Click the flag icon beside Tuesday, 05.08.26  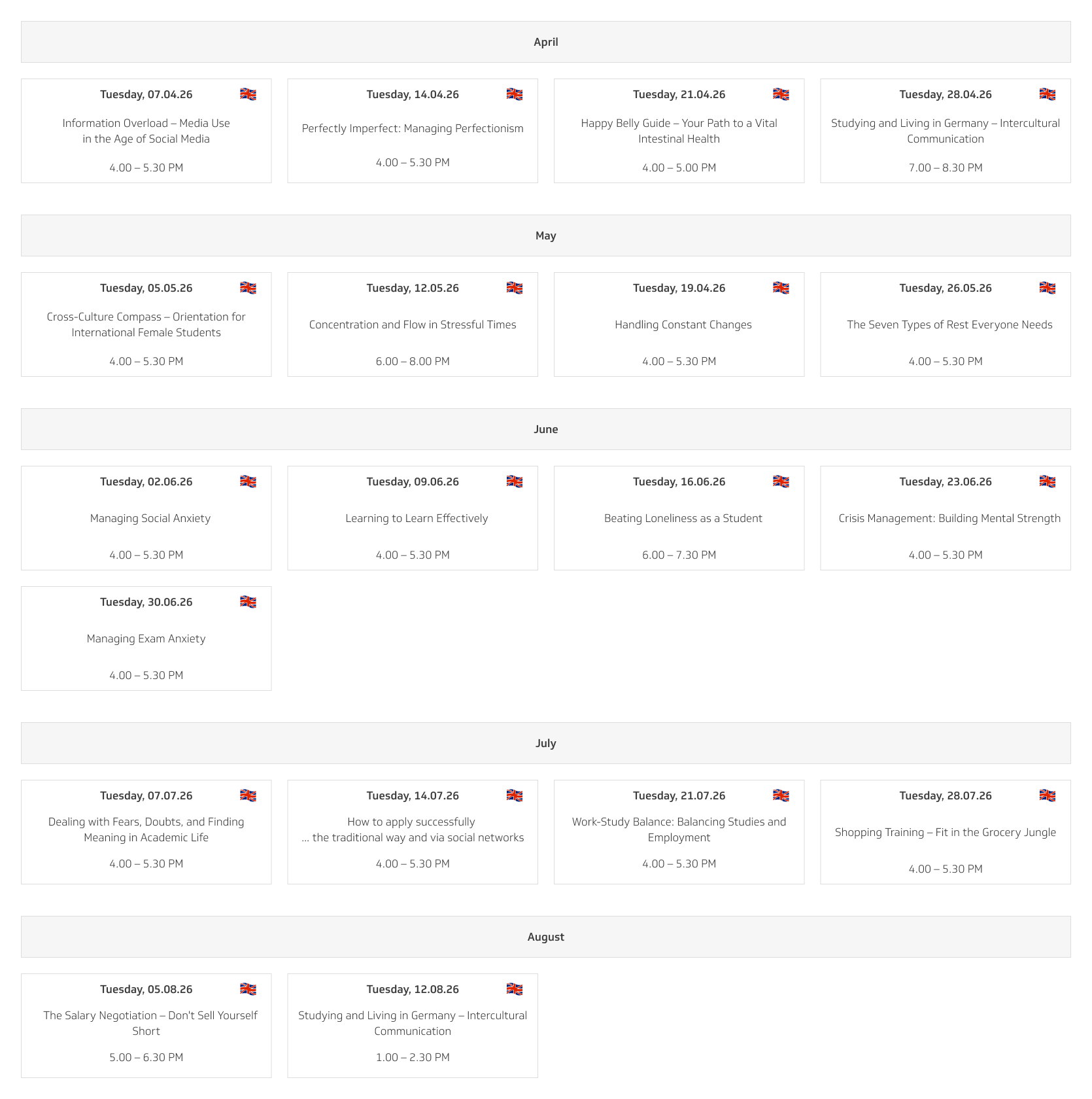(x=248, y=989)
